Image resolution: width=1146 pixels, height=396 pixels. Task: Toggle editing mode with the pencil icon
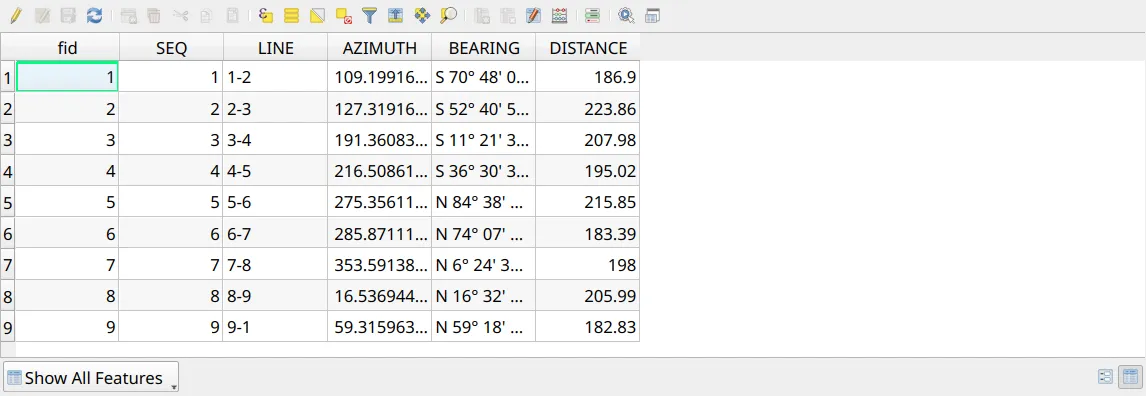(x=16, y=15)
